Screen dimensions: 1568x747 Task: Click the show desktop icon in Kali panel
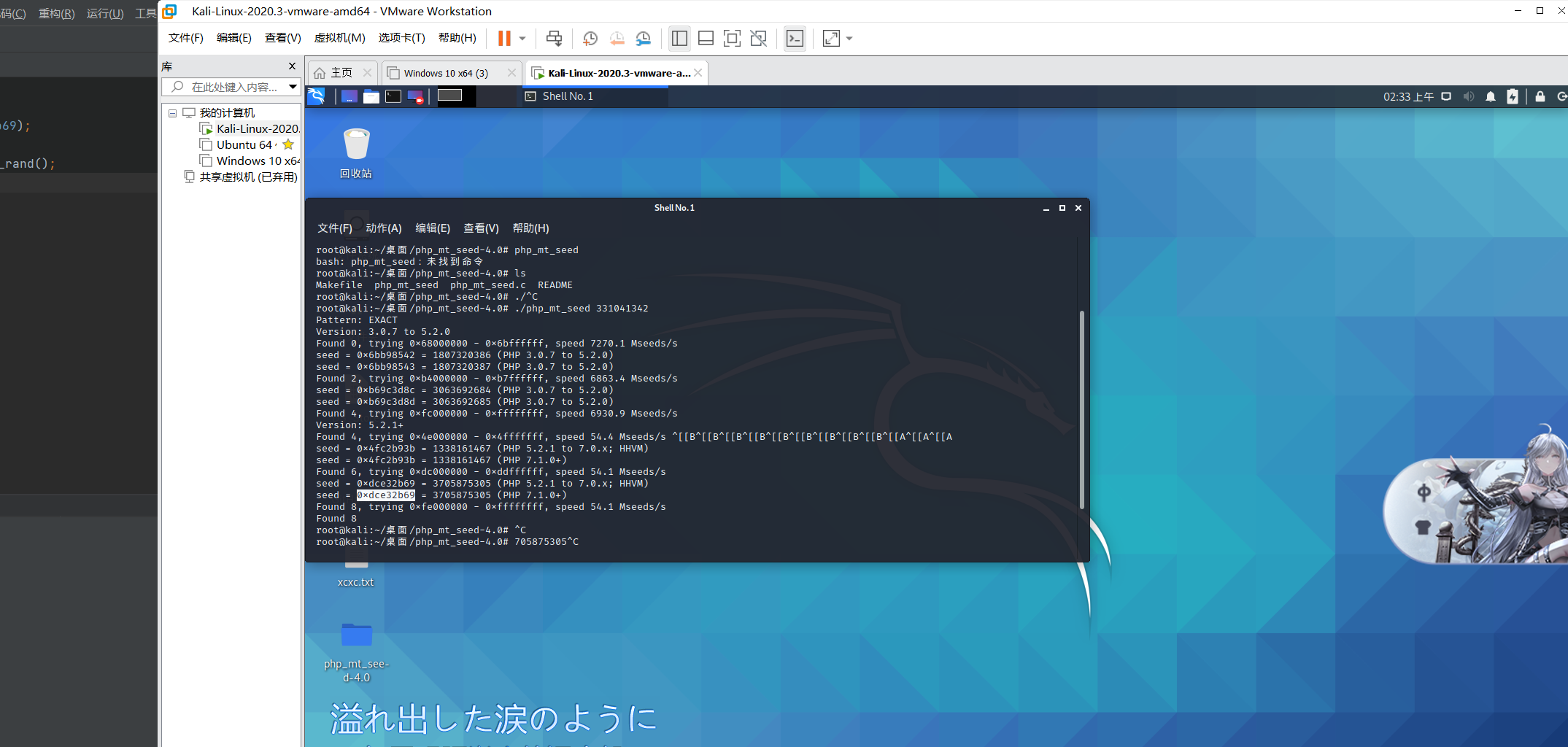click(349, 96)
